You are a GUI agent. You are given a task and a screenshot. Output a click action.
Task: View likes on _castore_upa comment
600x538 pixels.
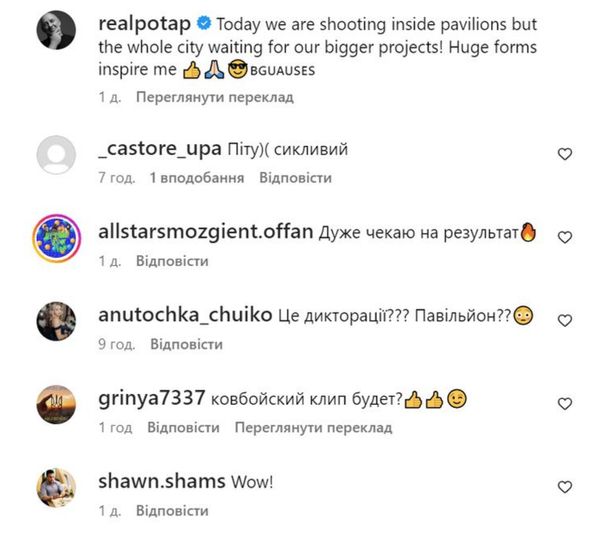197,178
